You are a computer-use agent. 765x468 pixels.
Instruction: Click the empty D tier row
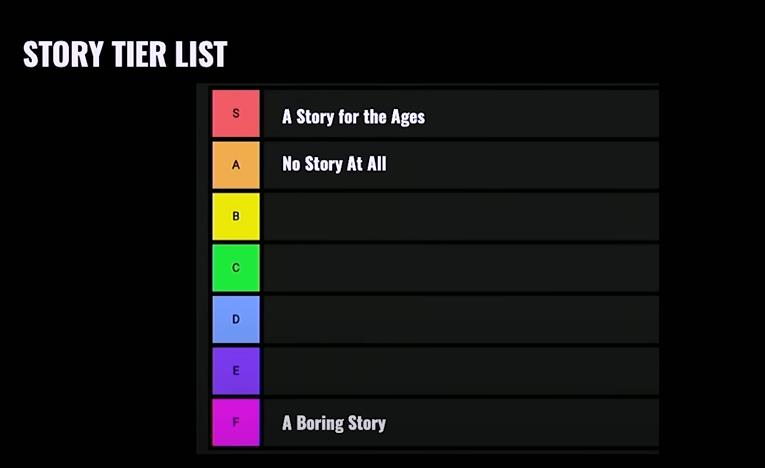pyautogui.click(x=461, y=319)
